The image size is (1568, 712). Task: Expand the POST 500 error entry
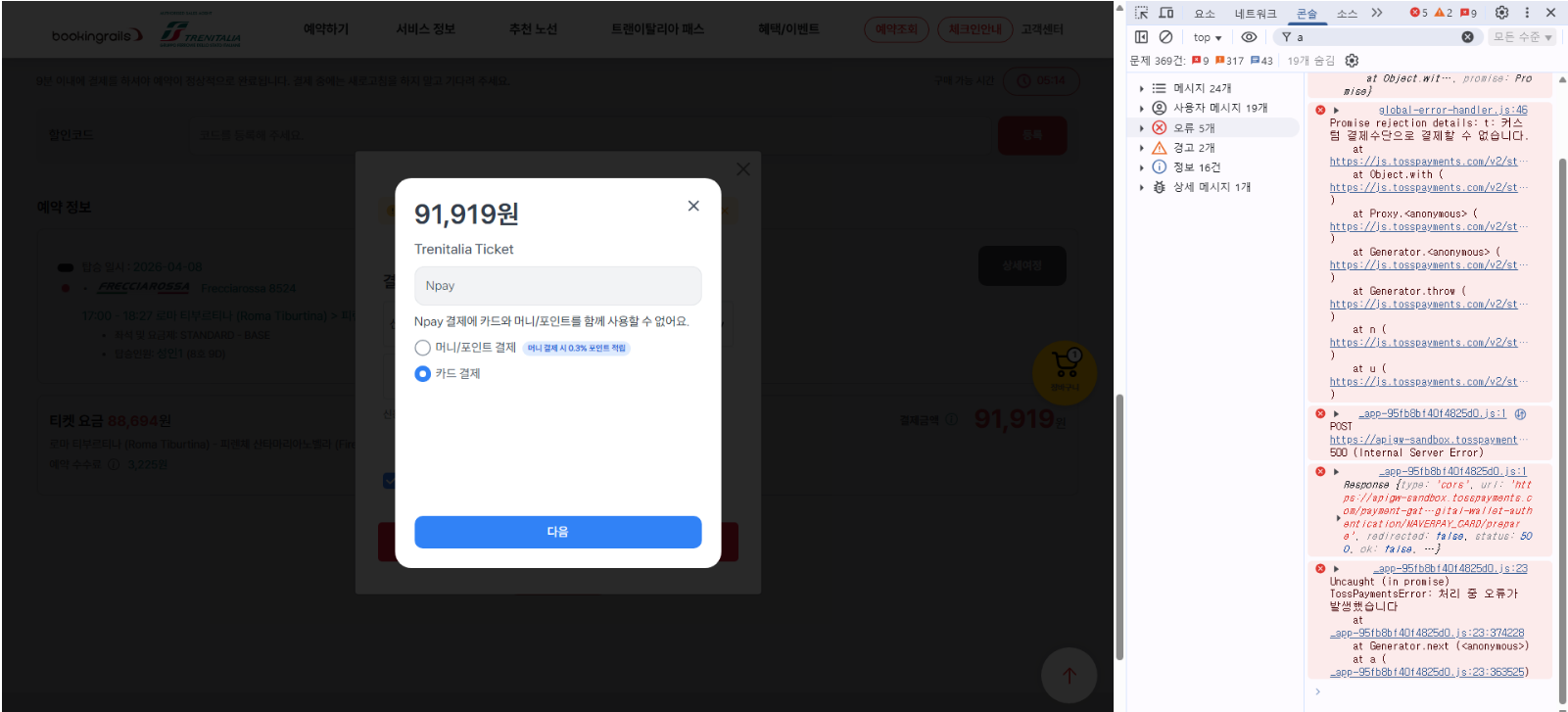pyautogui.click(x=1336, y=414)
